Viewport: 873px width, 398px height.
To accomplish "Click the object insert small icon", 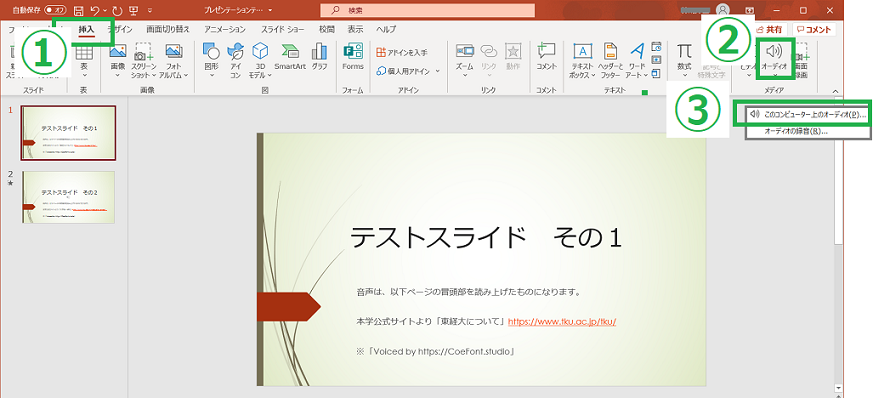I will (x=656, y=73).
